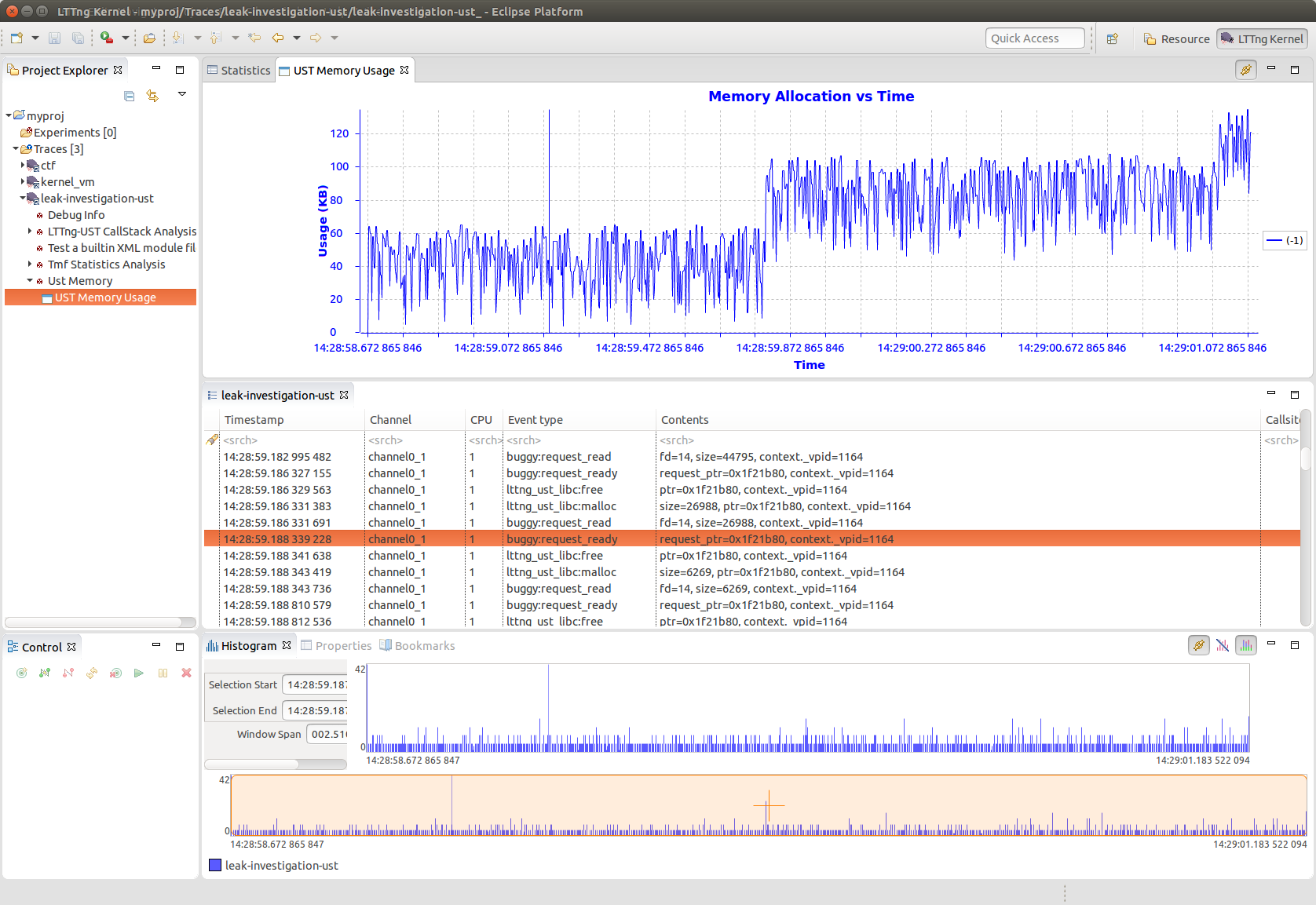This screenshot has width=1316, height=905.
Task: Toggle pin view in UST Memory Usage
Action: (1246, 70)
